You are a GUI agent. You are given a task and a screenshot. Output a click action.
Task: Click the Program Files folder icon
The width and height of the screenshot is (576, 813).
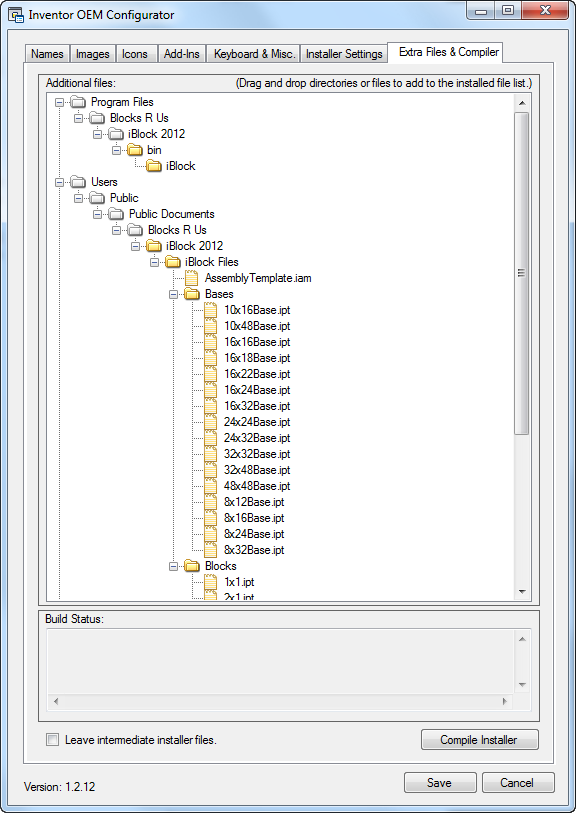[x=78, y=102]
